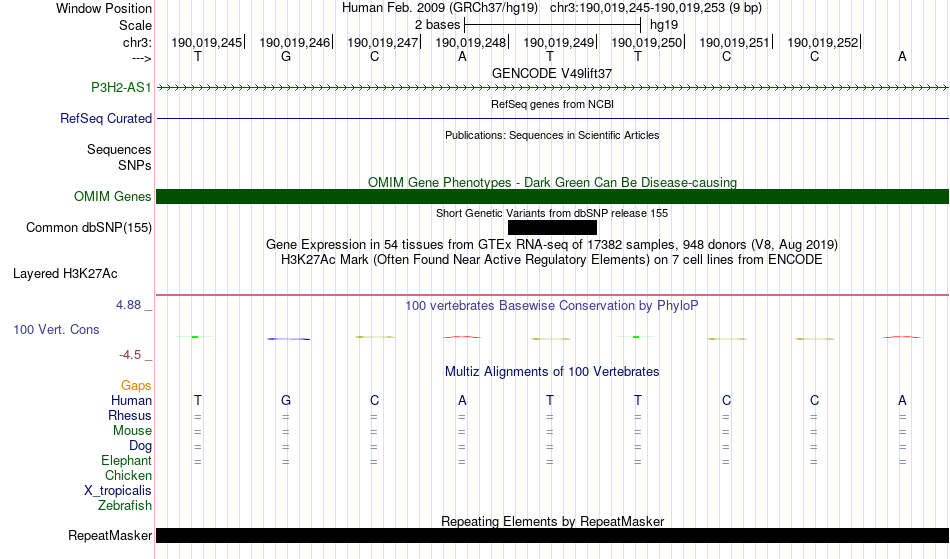Viewport: 950px width, 559px height.
Task: Click the Rhesus alignment row label
Action: click(x=130, y=416)
